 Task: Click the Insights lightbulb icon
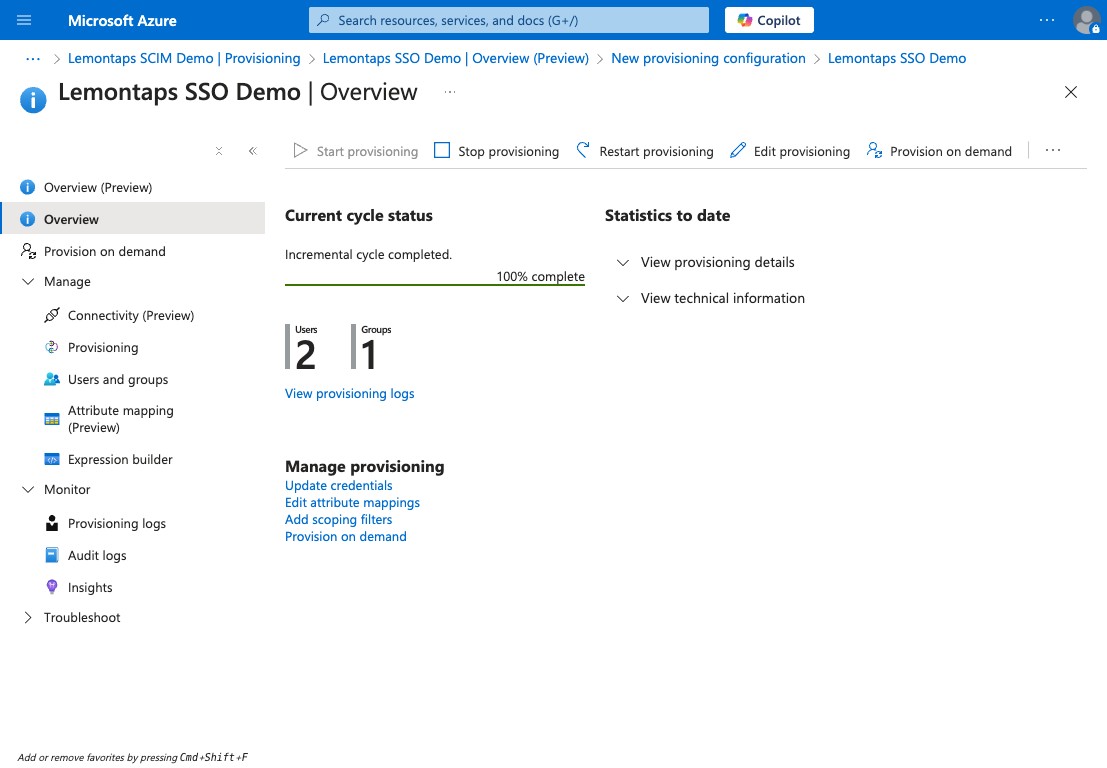52,587
